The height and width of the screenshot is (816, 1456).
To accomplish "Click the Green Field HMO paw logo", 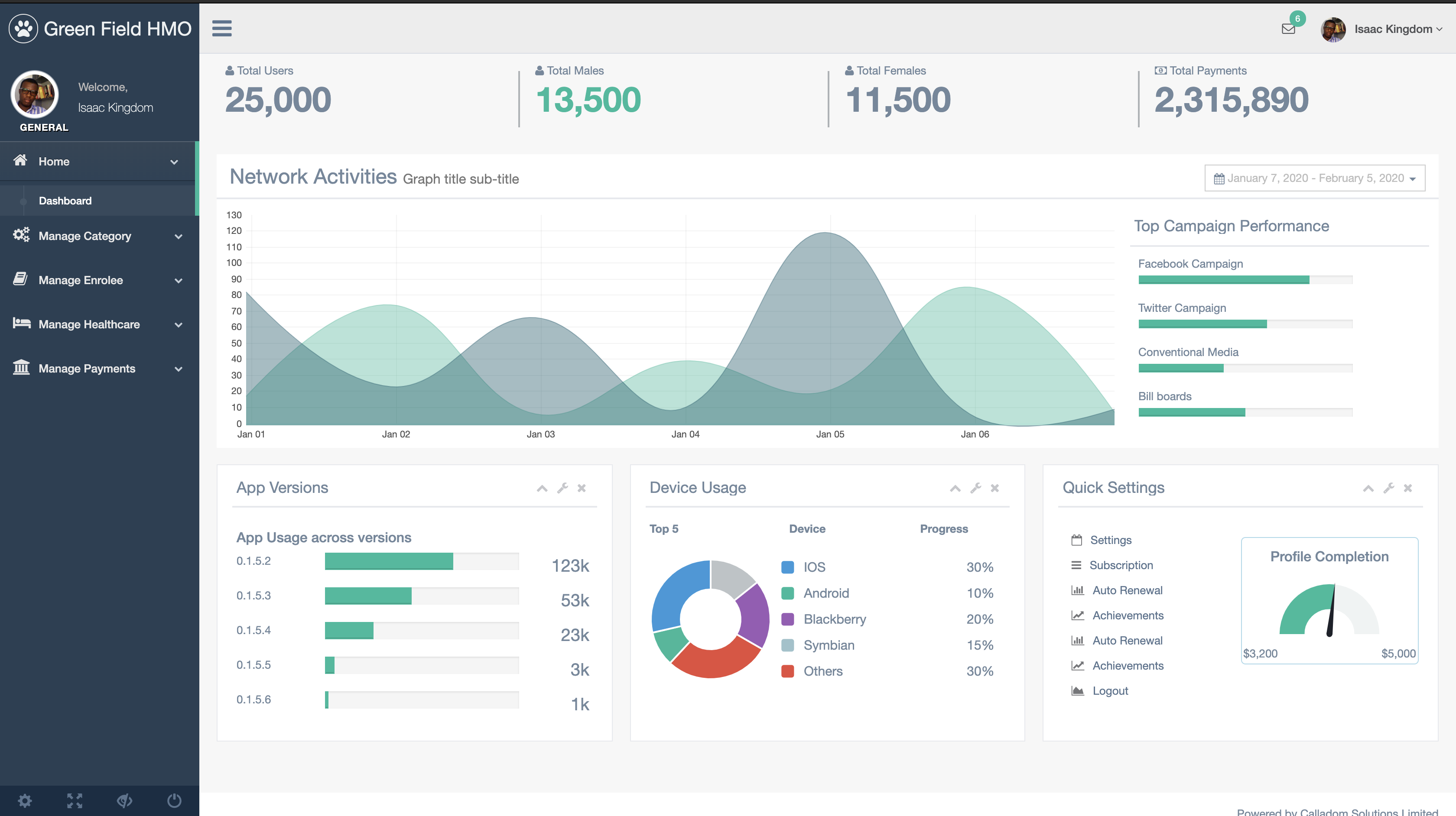I will tap(23, 28).
